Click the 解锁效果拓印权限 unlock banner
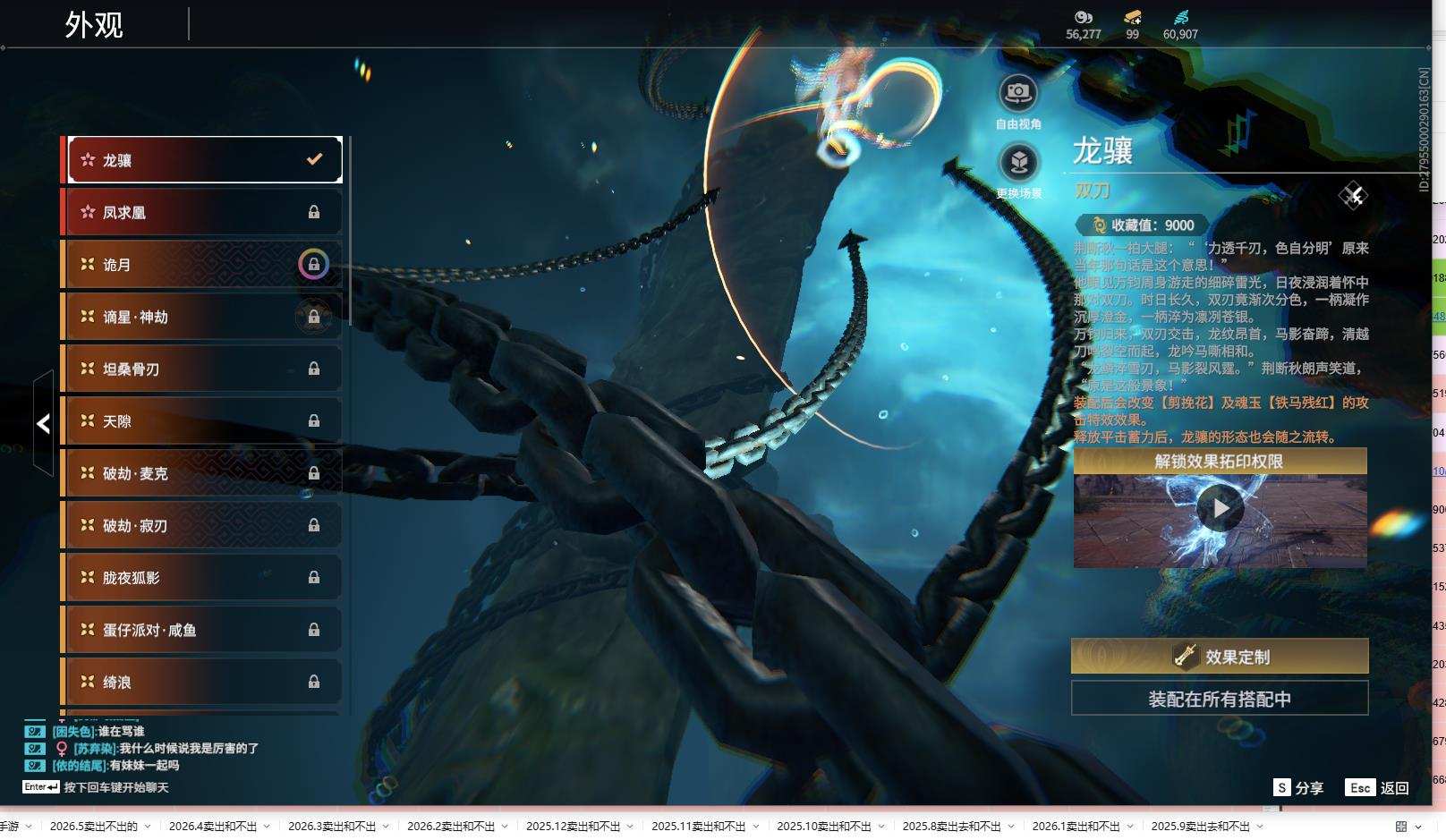Screen dimensions: 1446x840 (x=1220, y=461)
